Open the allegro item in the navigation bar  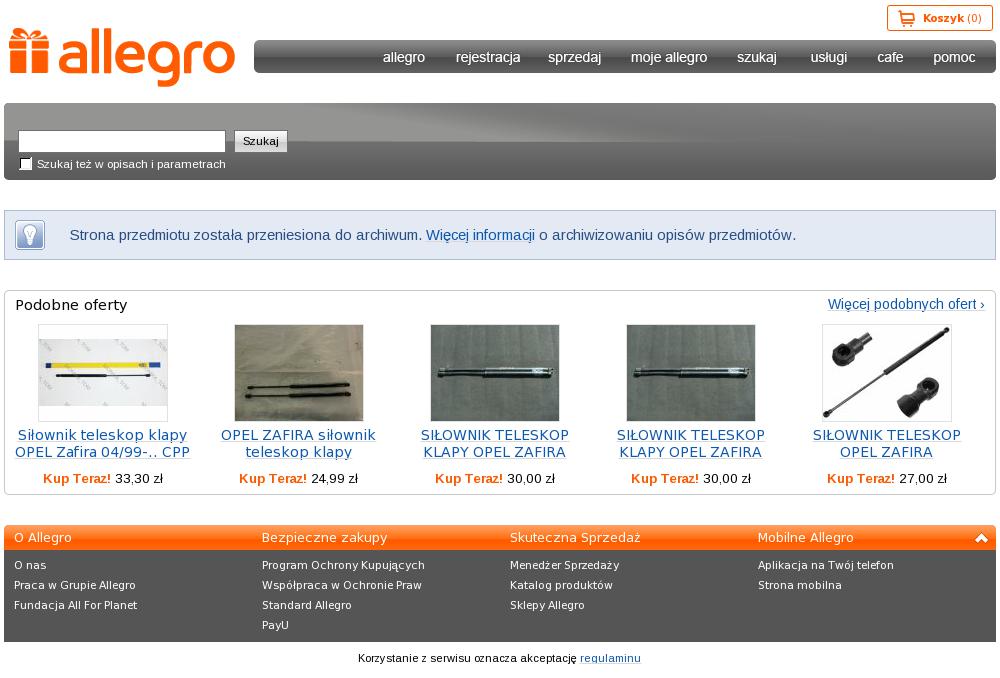[x=404, y=57]
